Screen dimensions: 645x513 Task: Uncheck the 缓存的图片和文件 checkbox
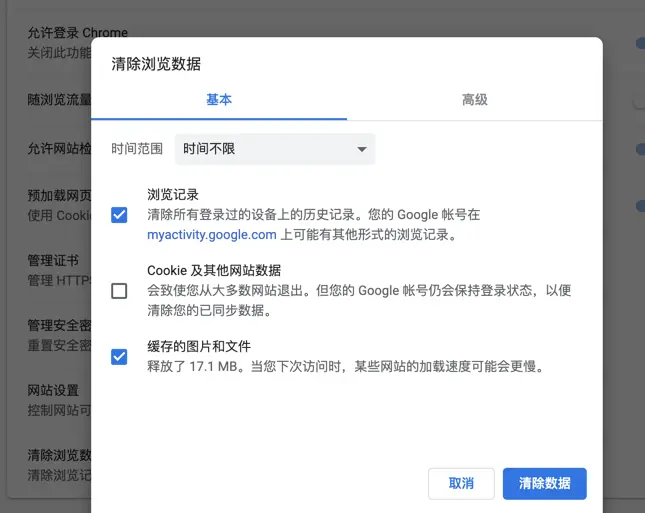coord(119,357)
